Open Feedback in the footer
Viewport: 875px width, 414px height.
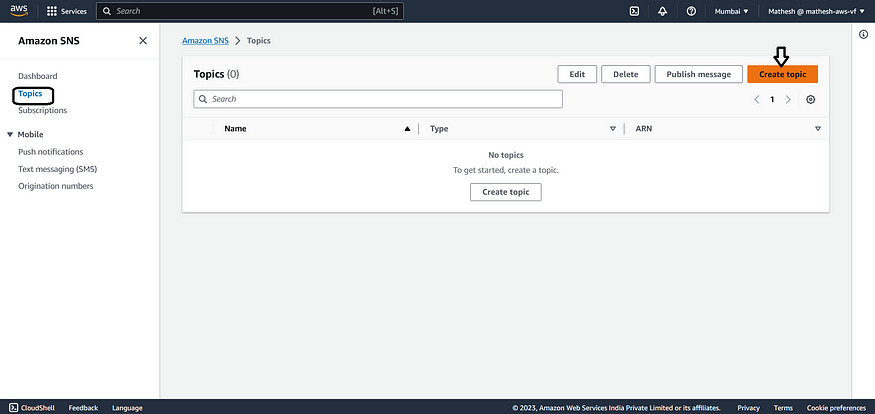tap(83, 408)
